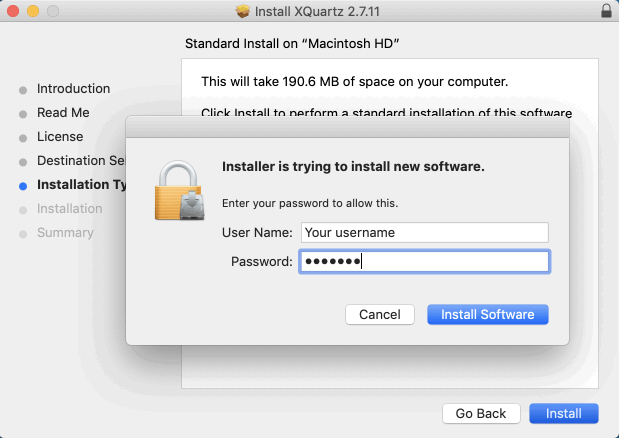Select the Introduction step in sidebar
Image resolution: width=619 pixels, height=438 pixels.
tap(73, 89)
